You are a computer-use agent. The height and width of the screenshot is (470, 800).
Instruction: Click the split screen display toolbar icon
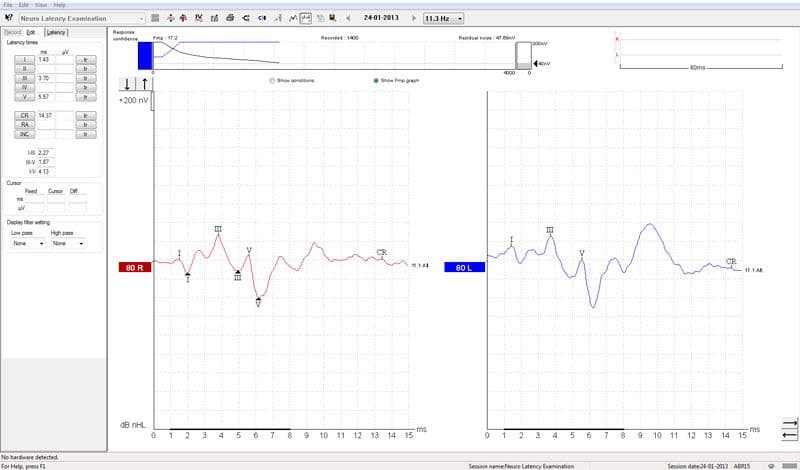pos(306,18)
